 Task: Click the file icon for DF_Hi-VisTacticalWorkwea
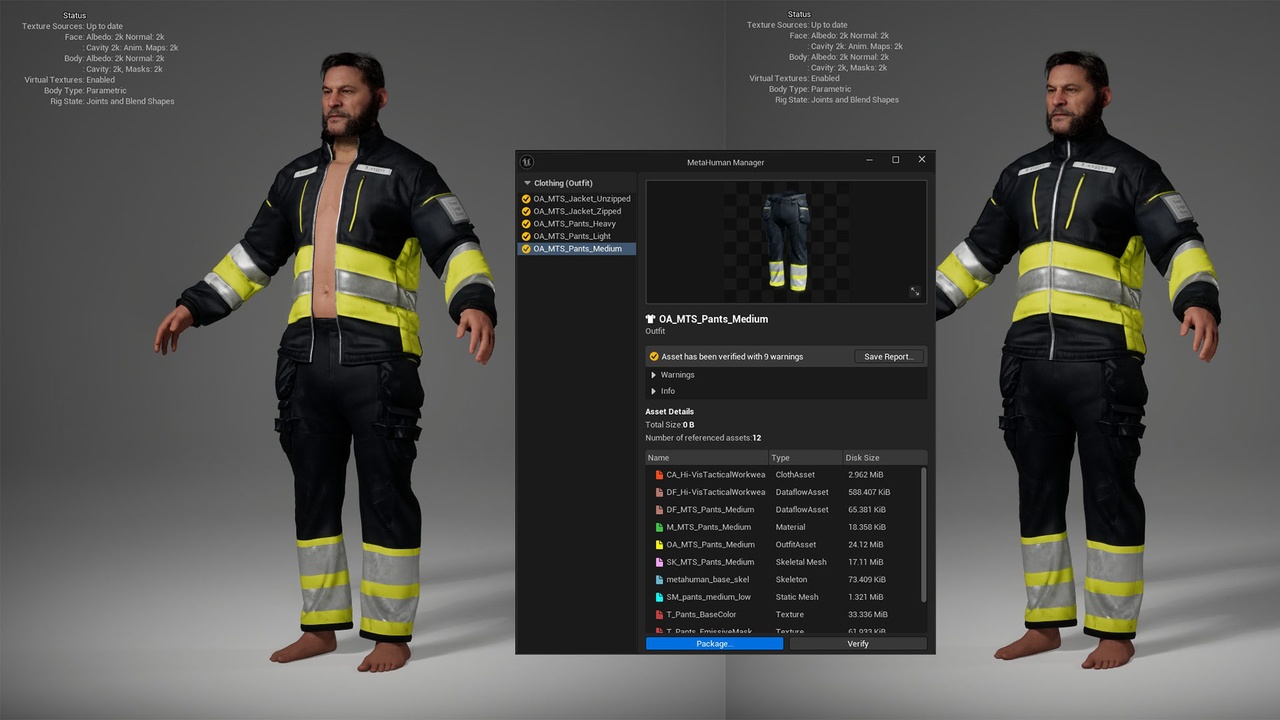point(659,492)
